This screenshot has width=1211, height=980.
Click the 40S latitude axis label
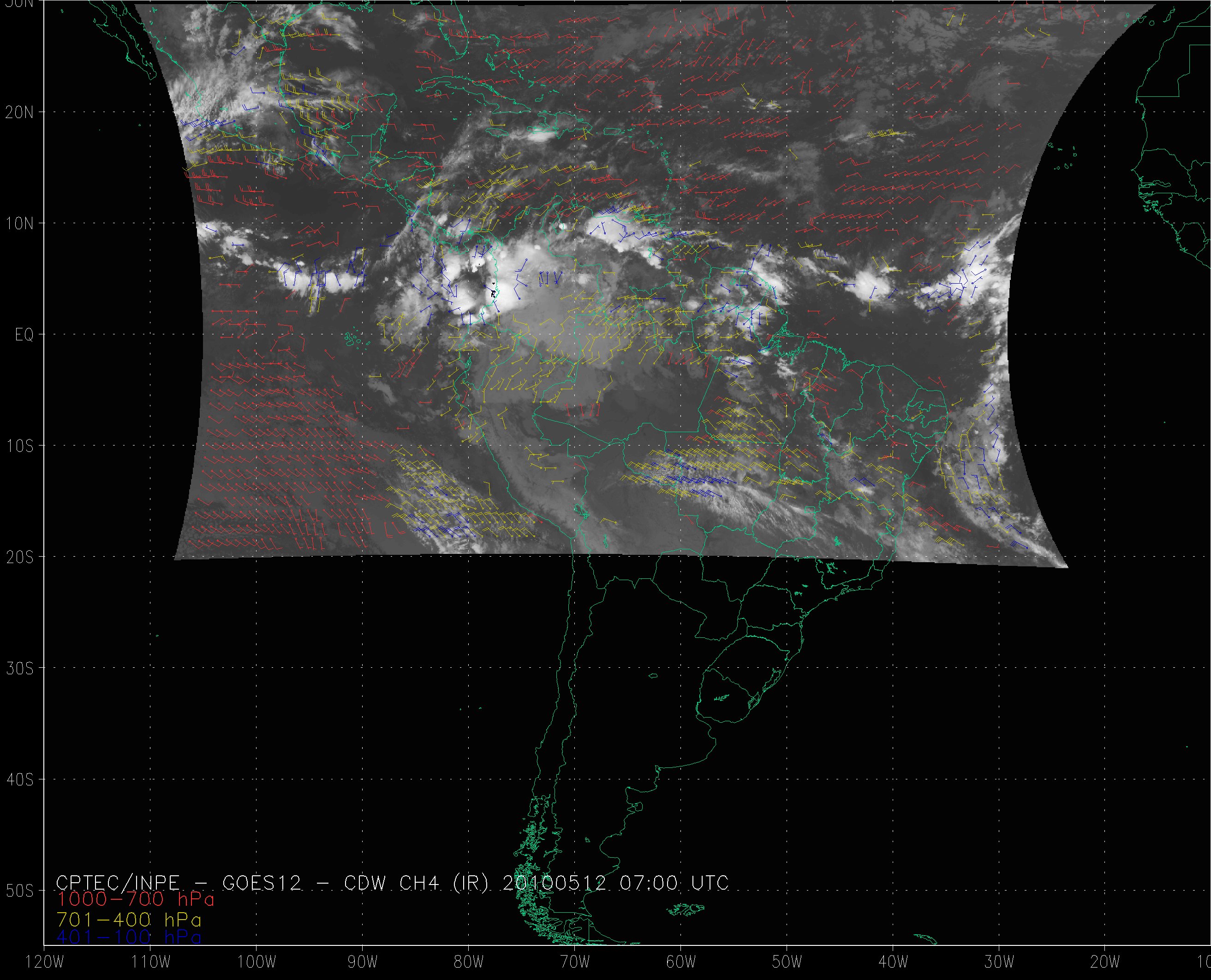point(20,779)
